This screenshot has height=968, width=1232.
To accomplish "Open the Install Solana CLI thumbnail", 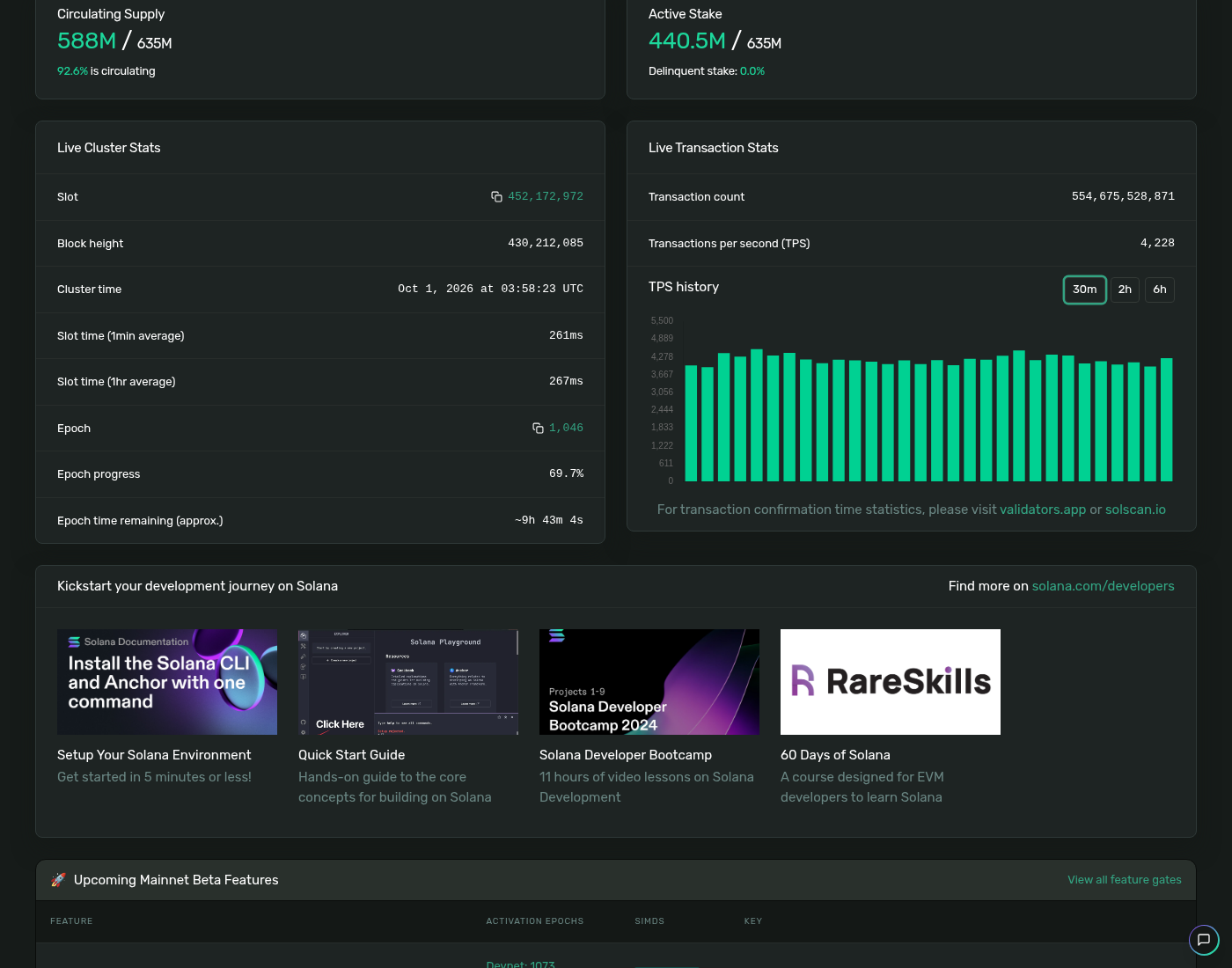I will pos(167,682).
